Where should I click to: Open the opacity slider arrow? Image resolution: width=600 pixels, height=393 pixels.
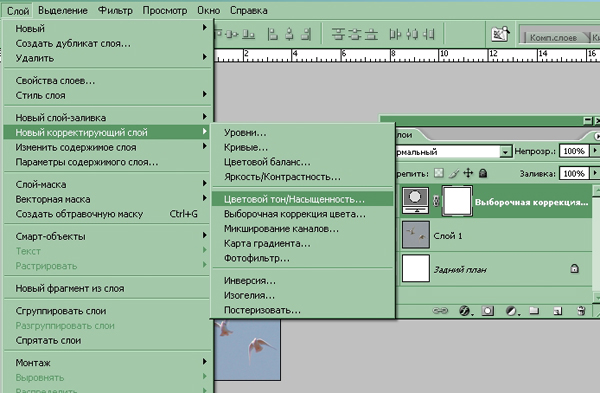click(595, 151)
